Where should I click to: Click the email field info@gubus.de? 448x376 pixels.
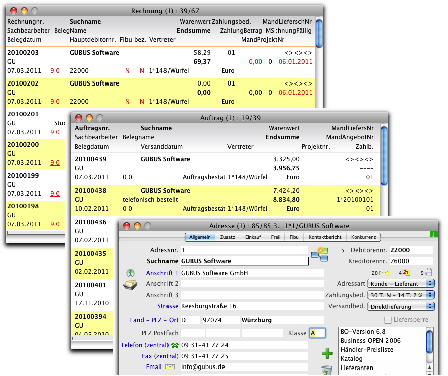244,367
